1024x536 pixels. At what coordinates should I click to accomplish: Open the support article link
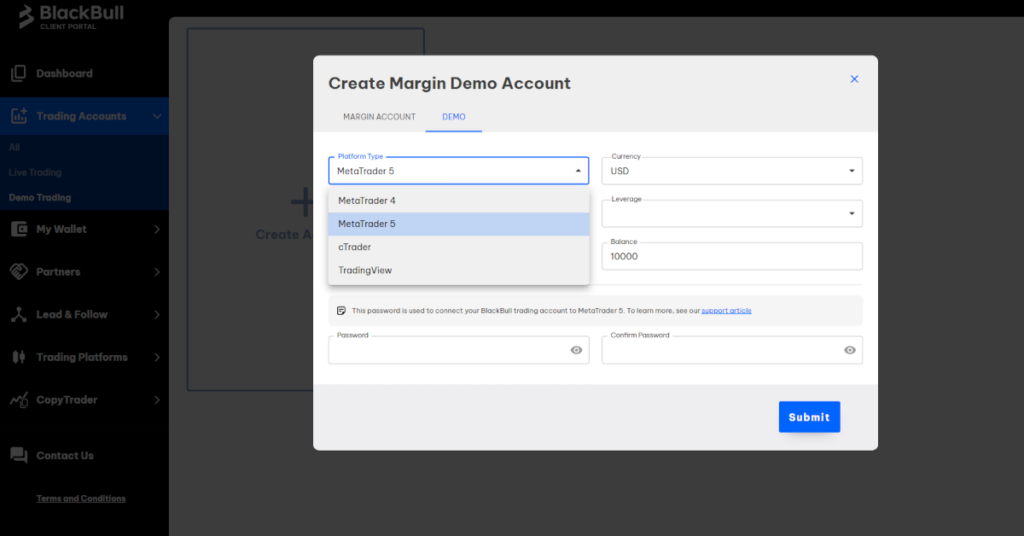point(726,311)
